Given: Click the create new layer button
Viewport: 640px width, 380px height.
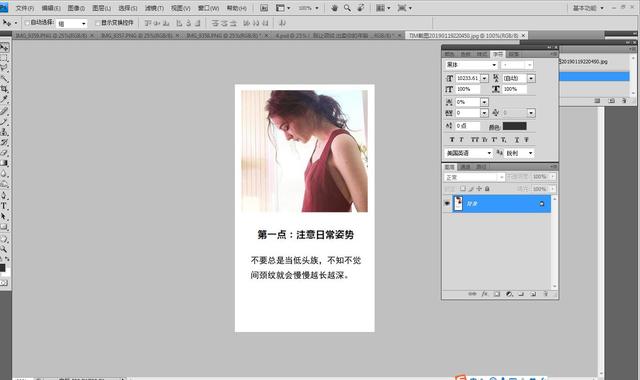Looking at the screenshot, I should coord(533,294).
